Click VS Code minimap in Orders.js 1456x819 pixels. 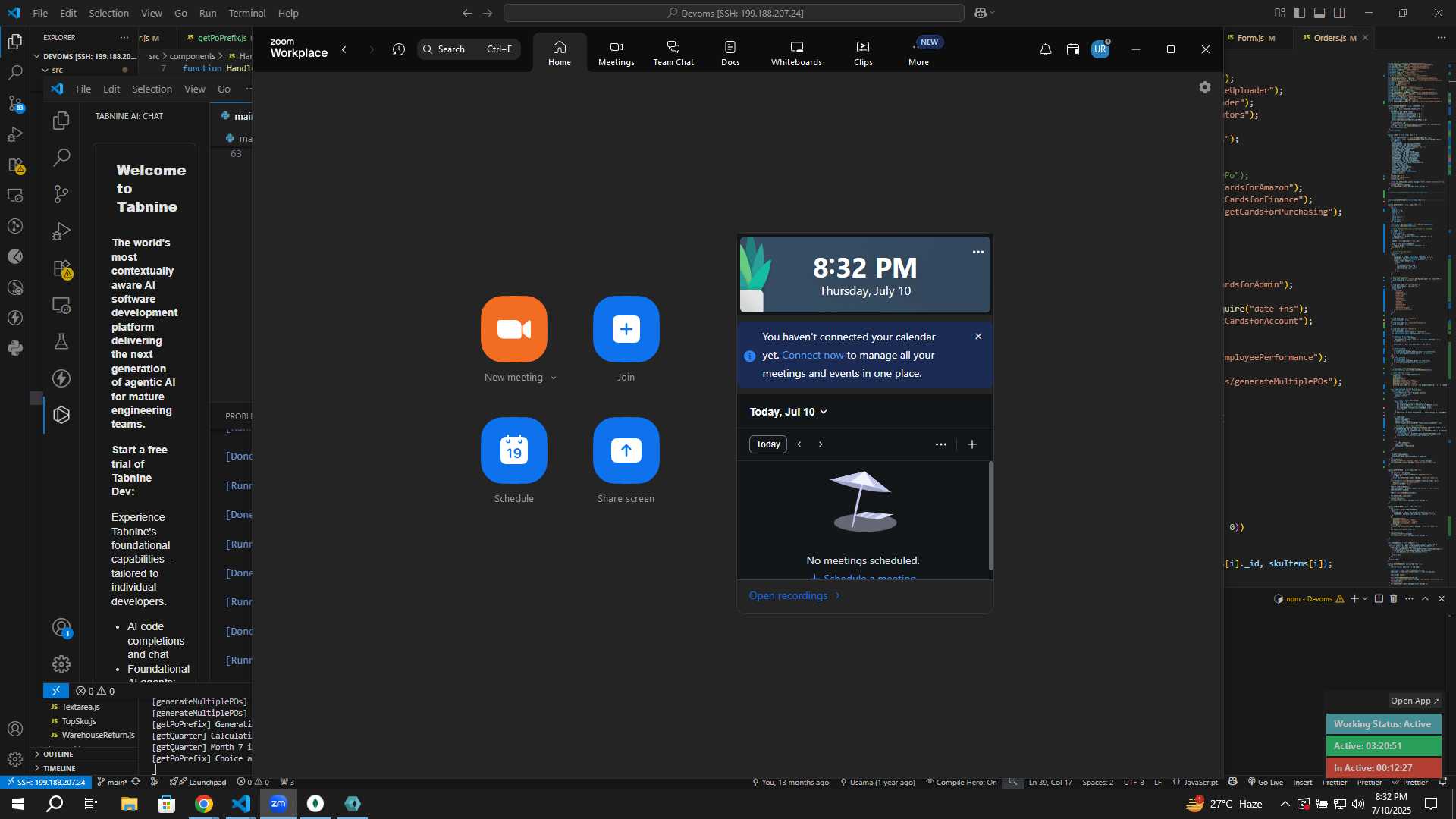coord(1417,322)
